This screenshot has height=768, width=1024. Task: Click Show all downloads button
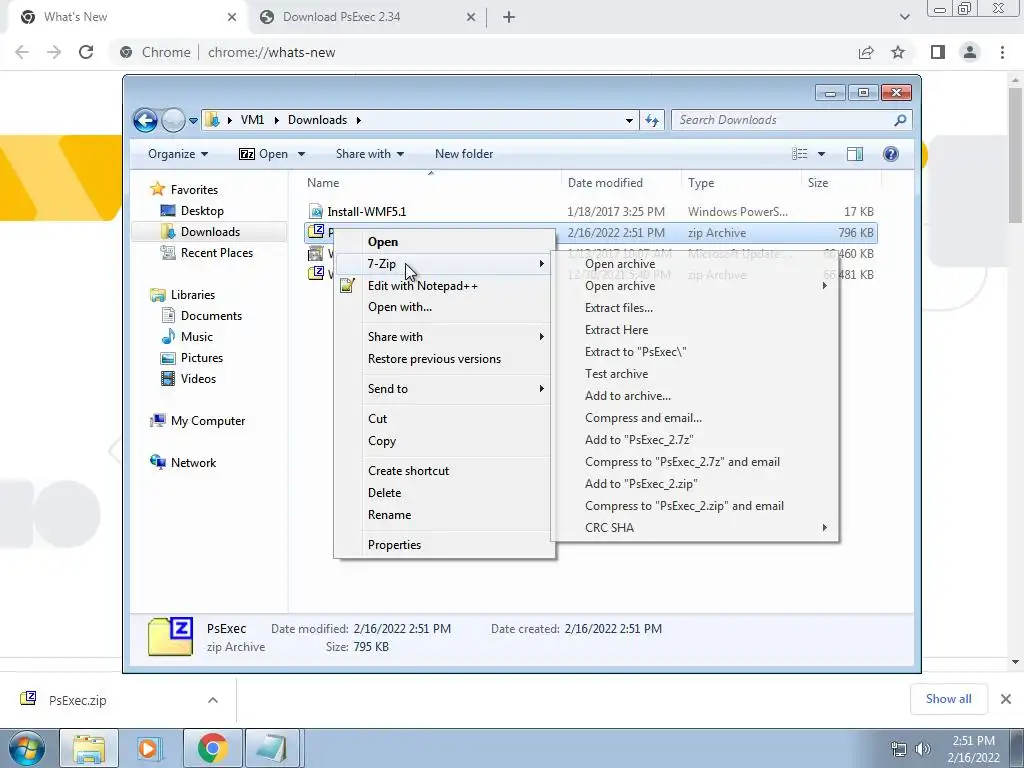(948, 699)
